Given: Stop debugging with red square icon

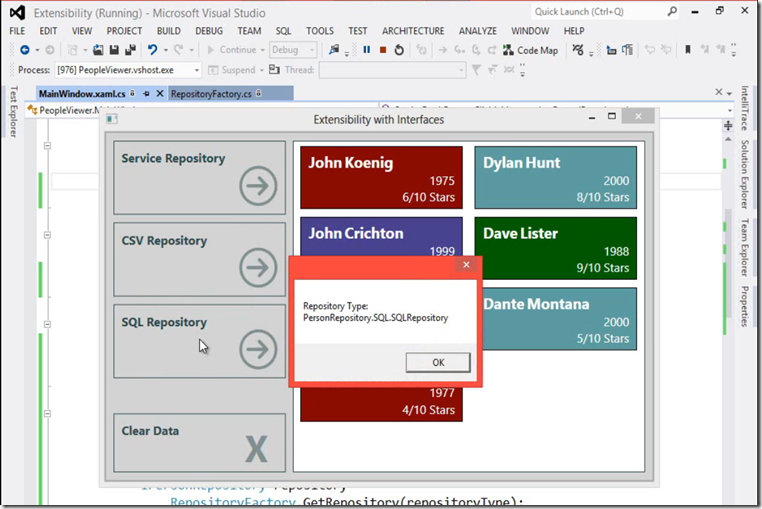Looking at the screenshot, I should coord(383,50).
